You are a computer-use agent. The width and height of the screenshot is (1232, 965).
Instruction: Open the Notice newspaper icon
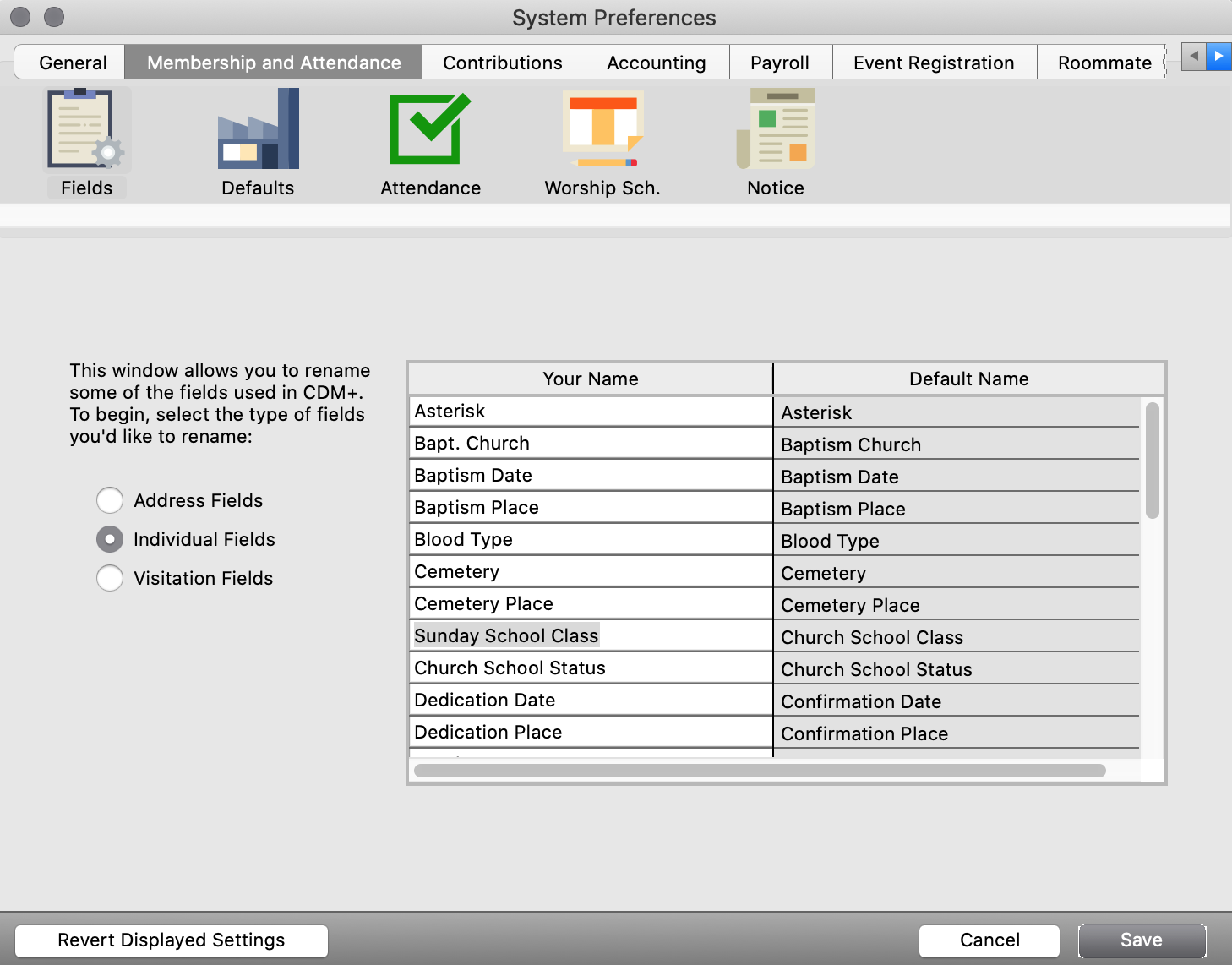776,130
